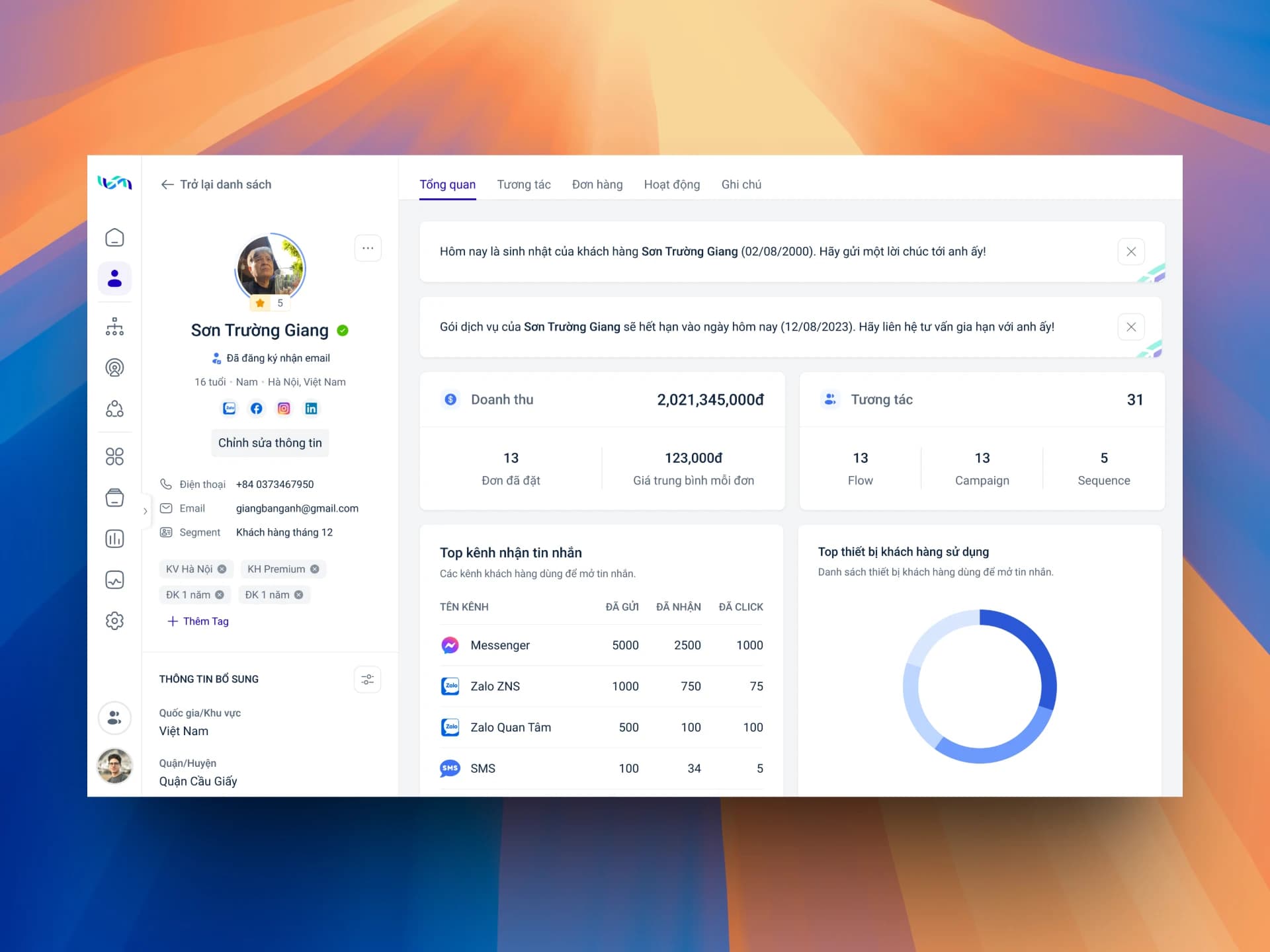Go back via Trở lại danh sách
This screenshot has height=952, width=1270.
pos(216,184)
